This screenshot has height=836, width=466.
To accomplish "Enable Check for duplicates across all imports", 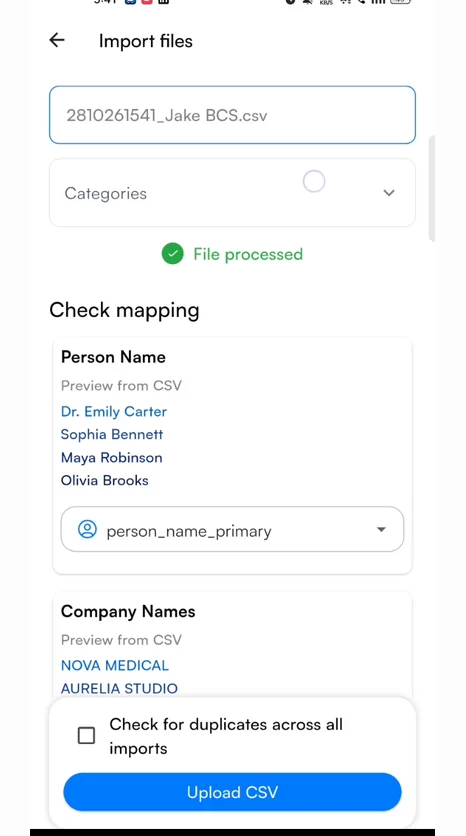I will 86,736.
